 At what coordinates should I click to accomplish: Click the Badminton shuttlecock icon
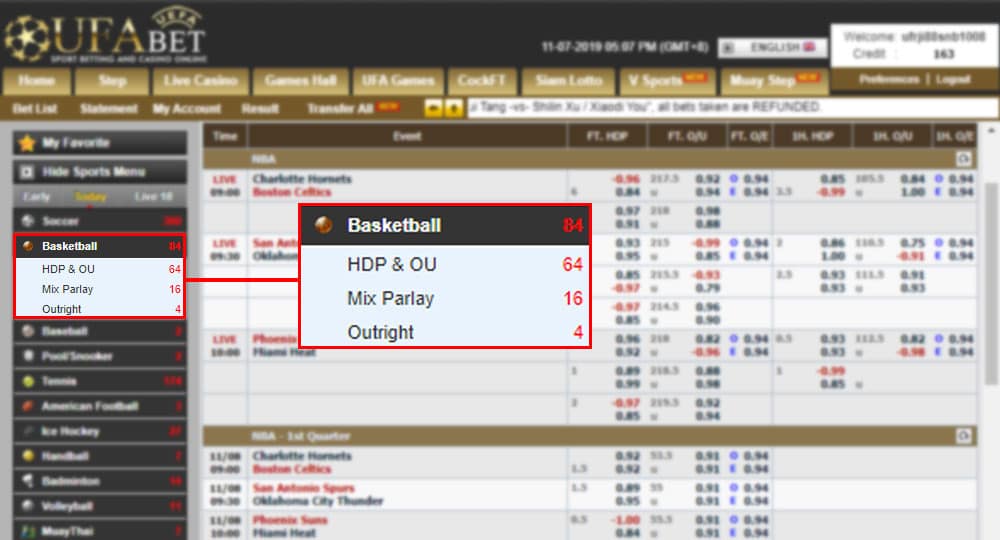28,481
